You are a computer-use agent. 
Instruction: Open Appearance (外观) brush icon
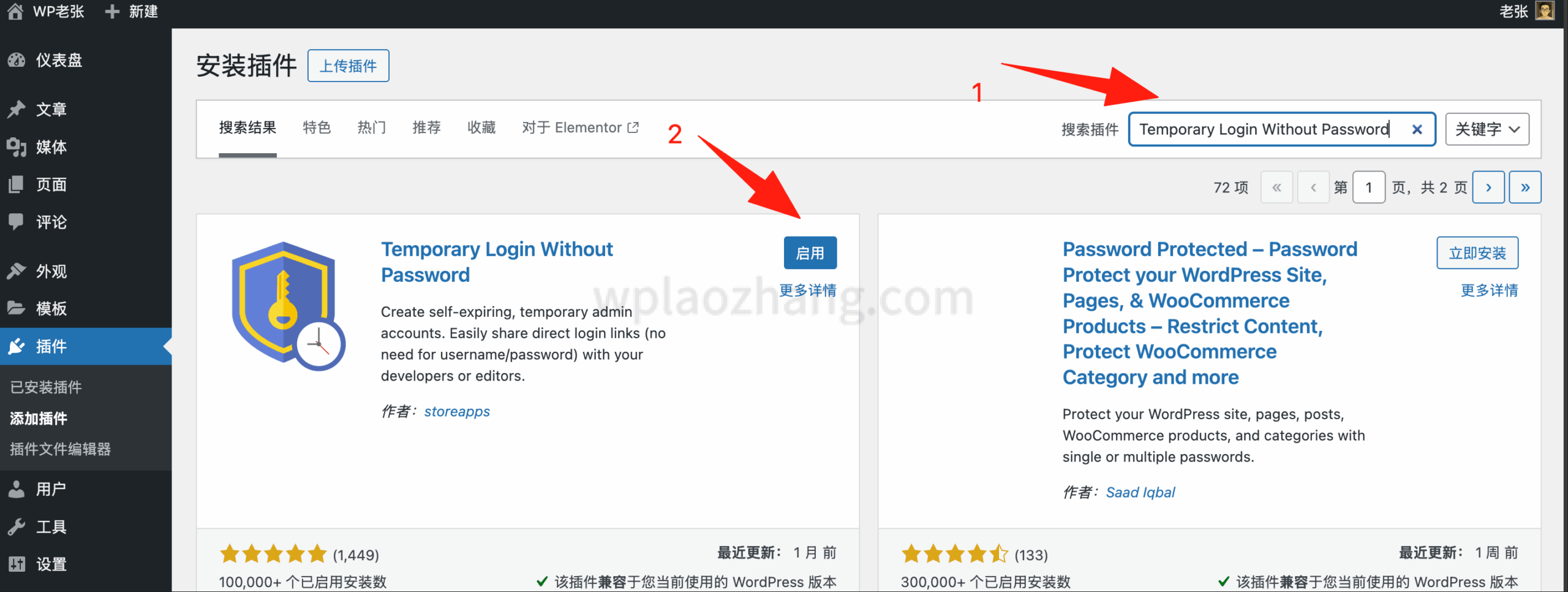(x=17, y=271)
